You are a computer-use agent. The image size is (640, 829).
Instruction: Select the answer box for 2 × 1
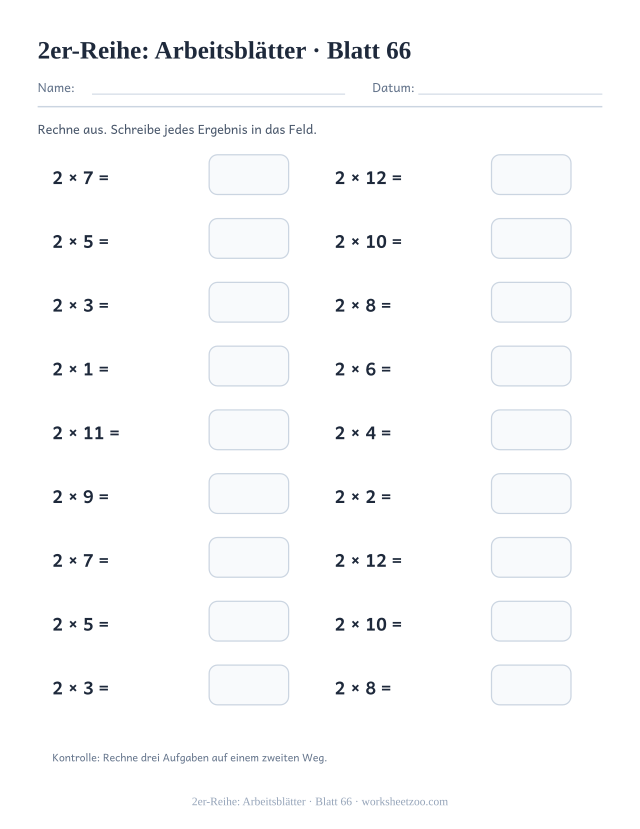point(249,366)
